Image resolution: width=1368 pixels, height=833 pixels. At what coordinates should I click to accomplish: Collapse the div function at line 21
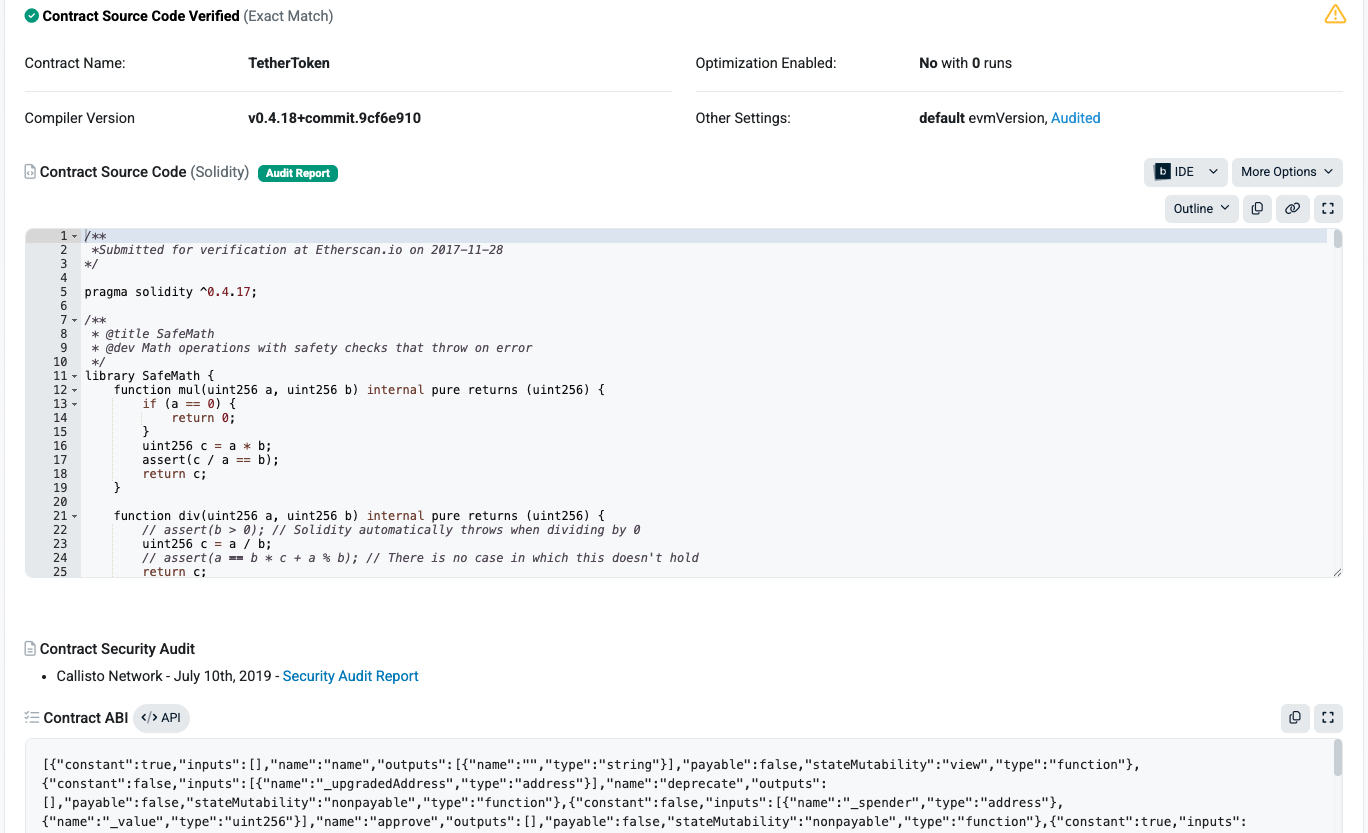[74, 516]
